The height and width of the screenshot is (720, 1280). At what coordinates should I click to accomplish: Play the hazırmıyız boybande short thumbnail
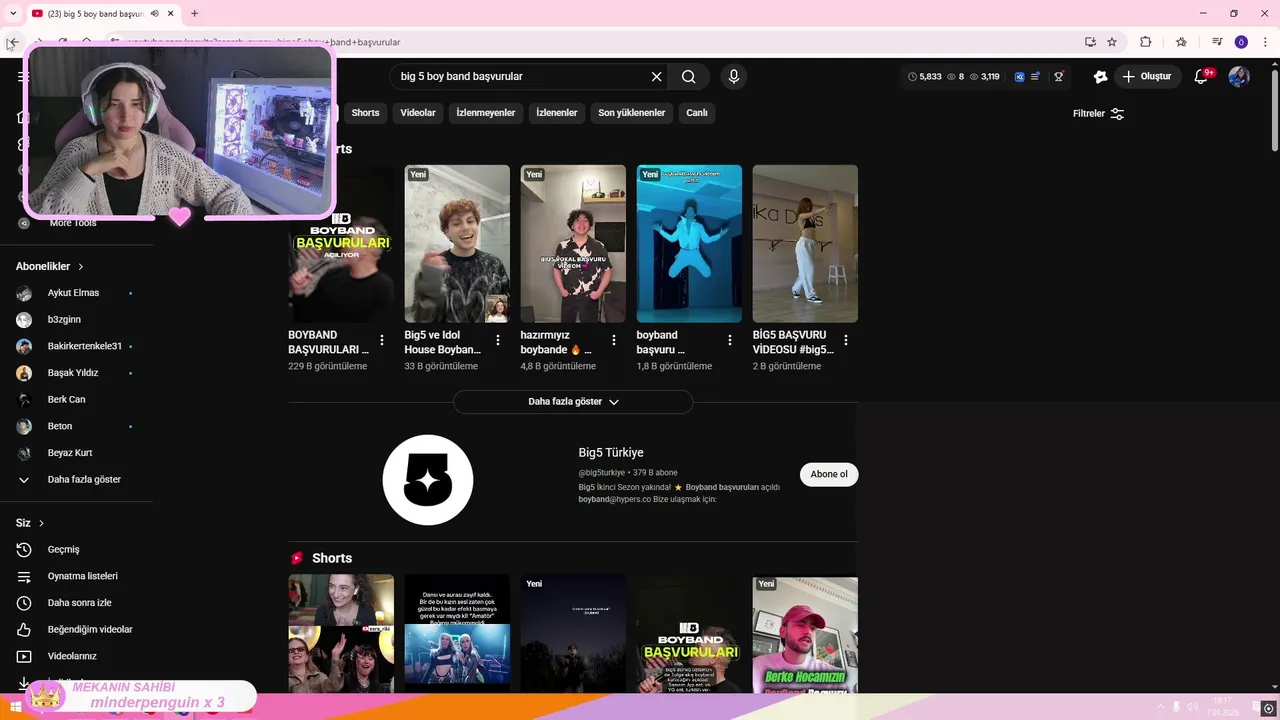573,244
